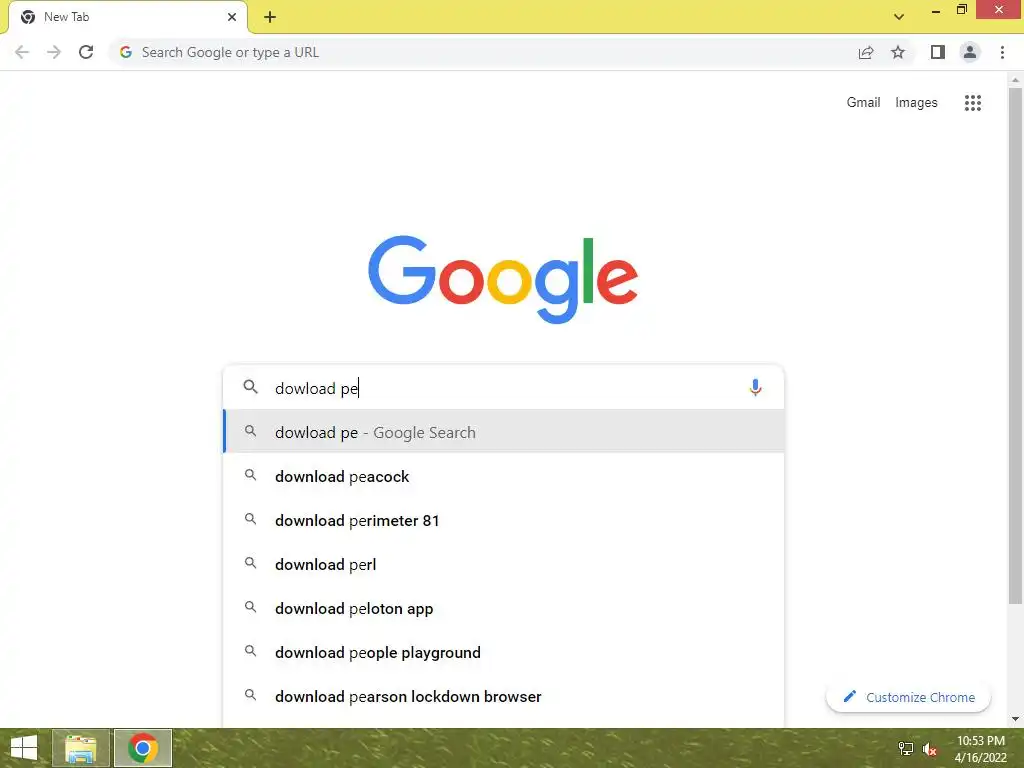Image resolution: width=1024 pixels, height=768 pixels.
Task: Click the scrollbar down arrow
Action: 1015,719
